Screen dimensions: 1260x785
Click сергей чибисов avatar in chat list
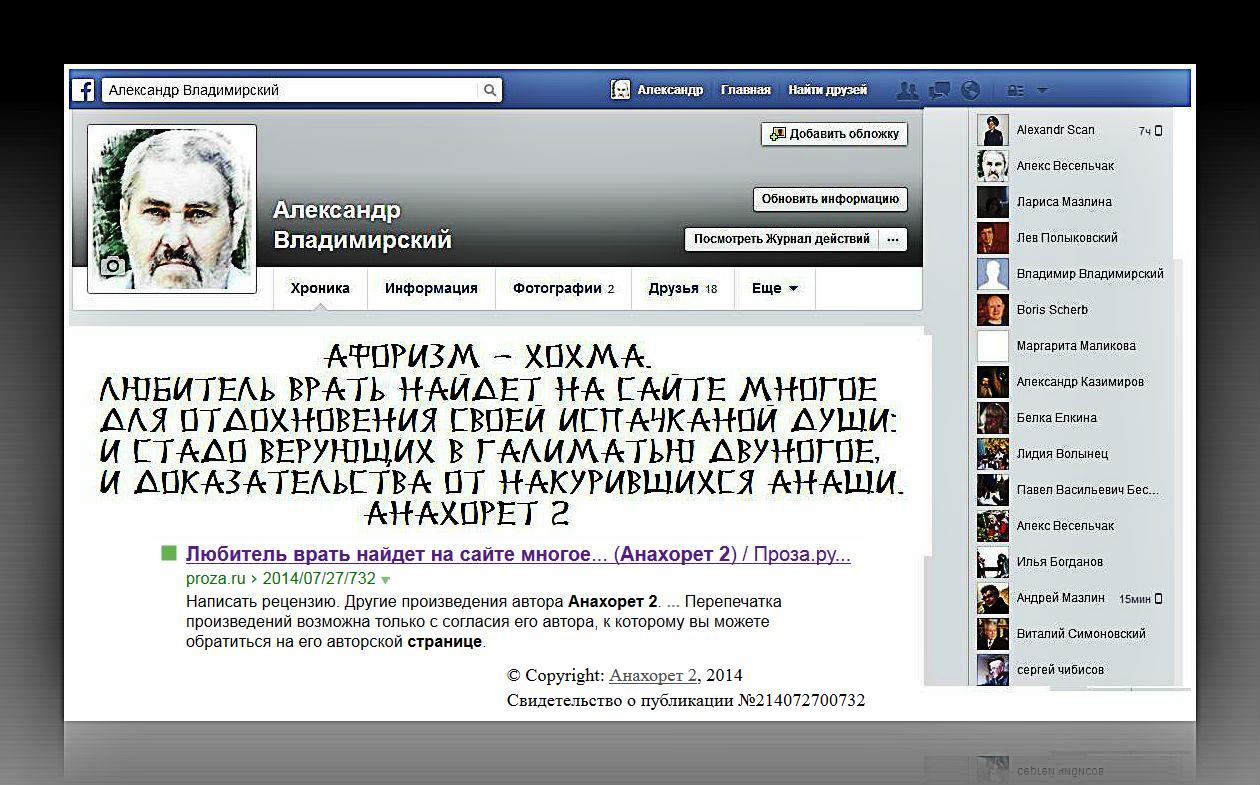[x=993, y=669]
